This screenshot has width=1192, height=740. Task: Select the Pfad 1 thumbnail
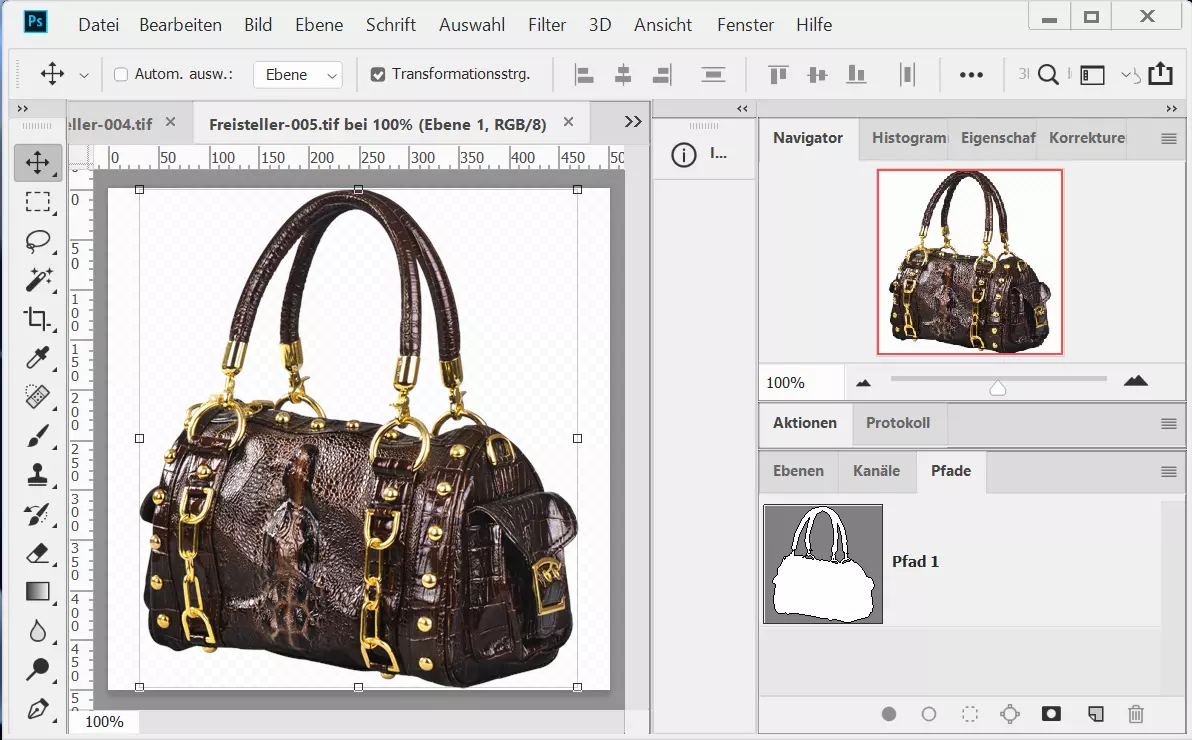(x=822, y=563)
